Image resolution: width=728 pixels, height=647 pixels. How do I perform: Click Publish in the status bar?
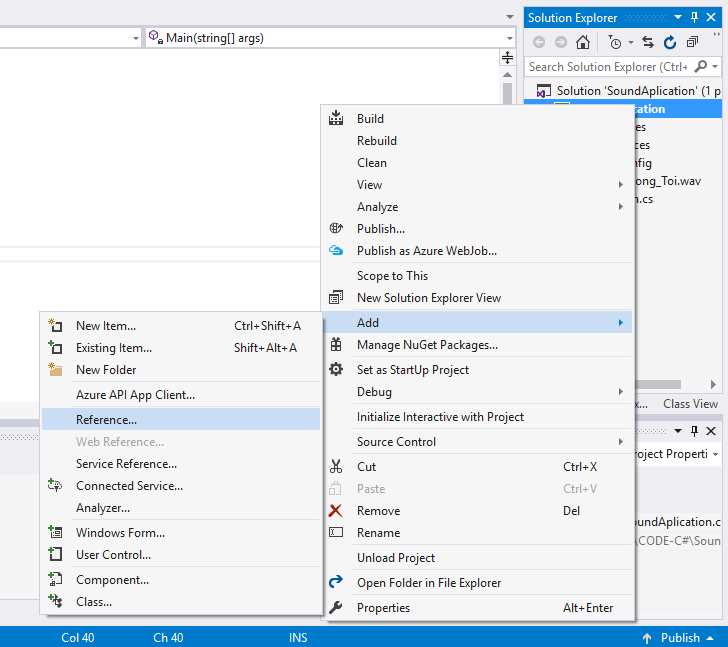680,638
